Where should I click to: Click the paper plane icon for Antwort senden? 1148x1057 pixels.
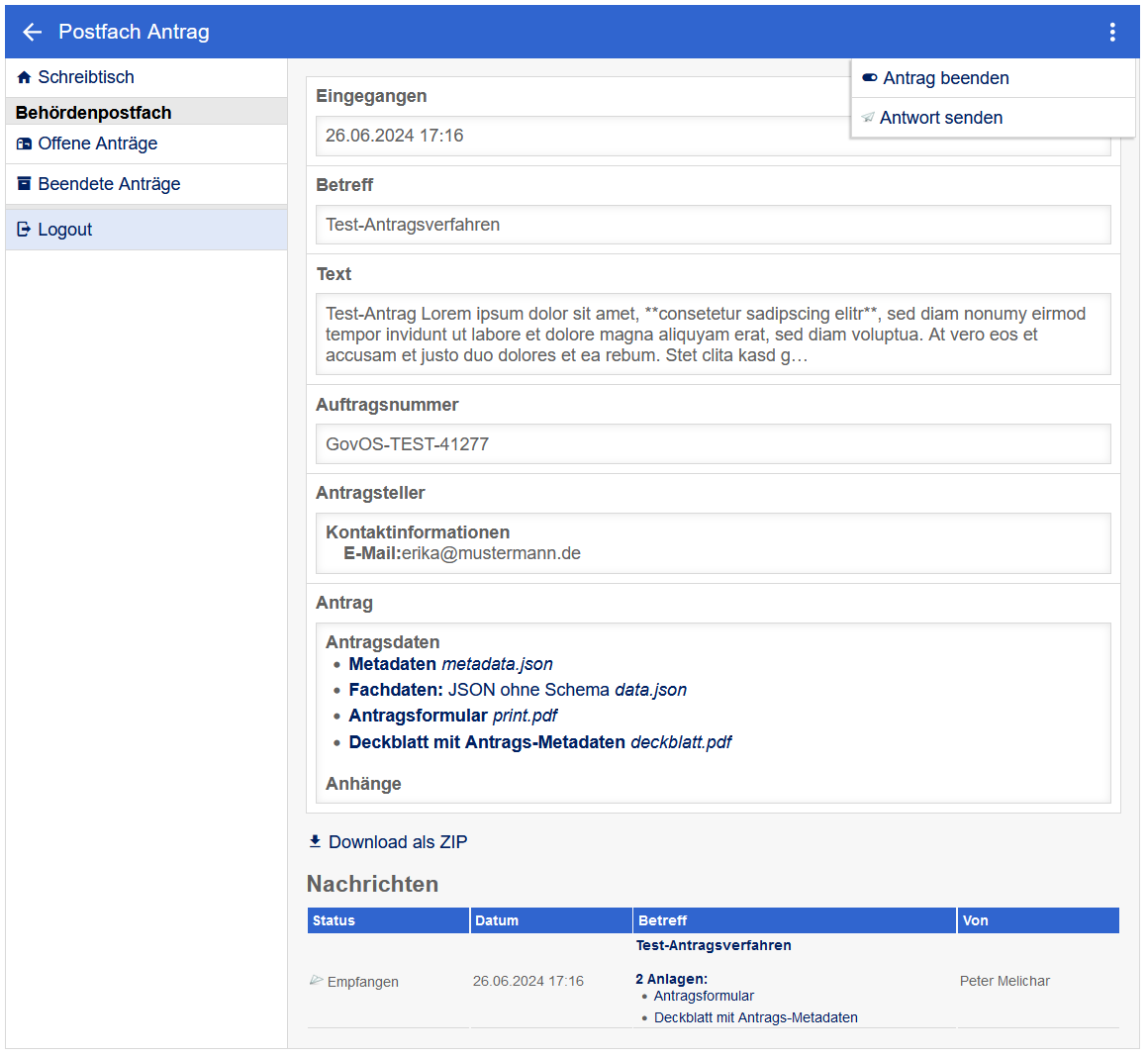click(868, 118)
